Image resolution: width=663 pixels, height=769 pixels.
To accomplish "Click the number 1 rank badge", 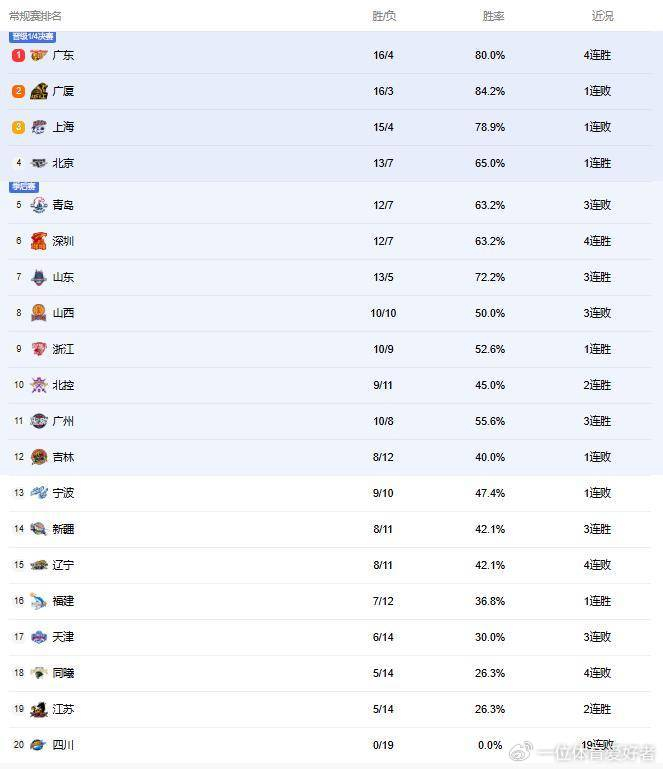I will click(18, 55).
